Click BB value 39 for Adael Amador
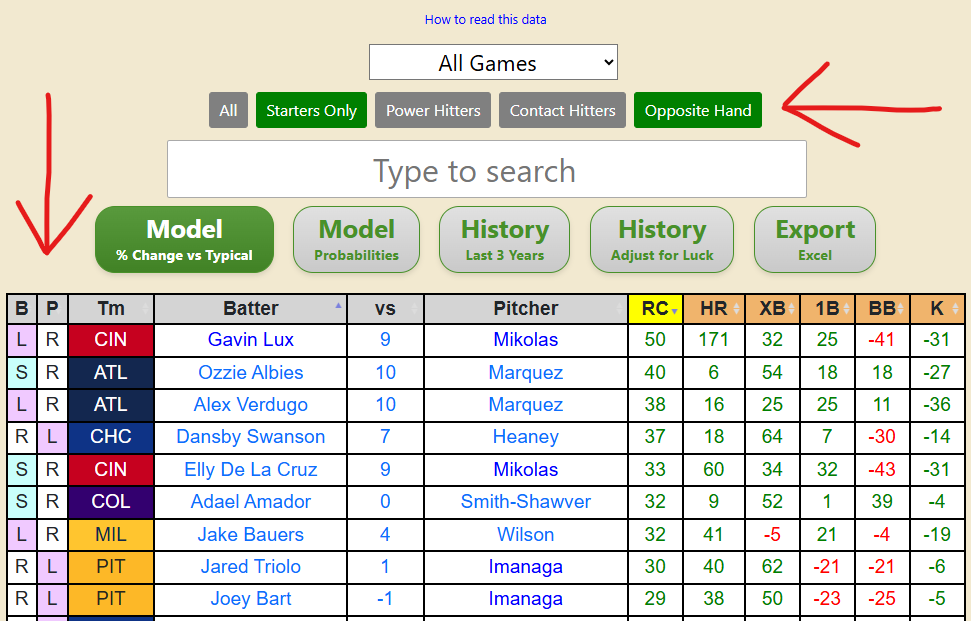This screenshot has height=621, width=971. point(882,502)
